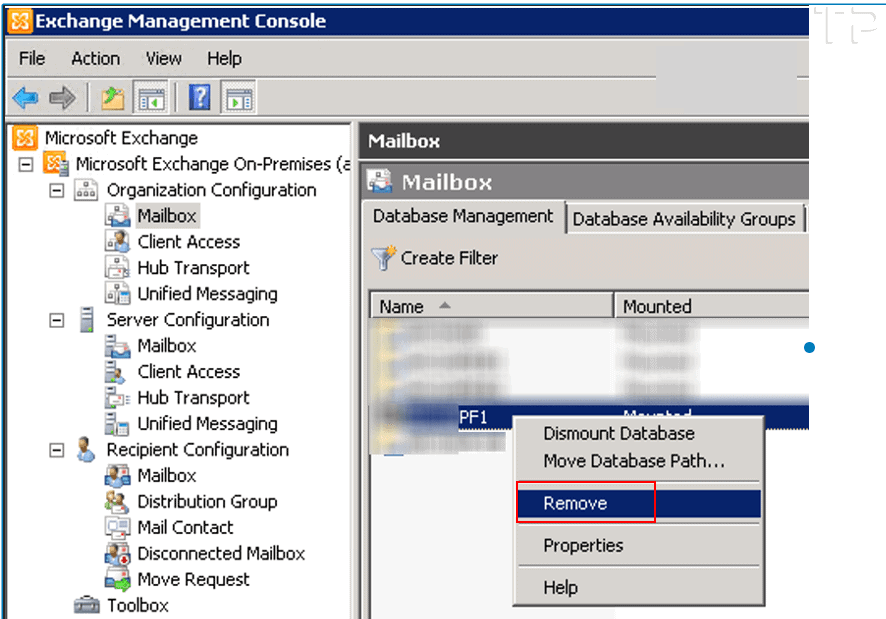This screenshot has height=619, width=886.
Task: Select the Disconnected Mailbox tree item
Action: click(221, 553)
